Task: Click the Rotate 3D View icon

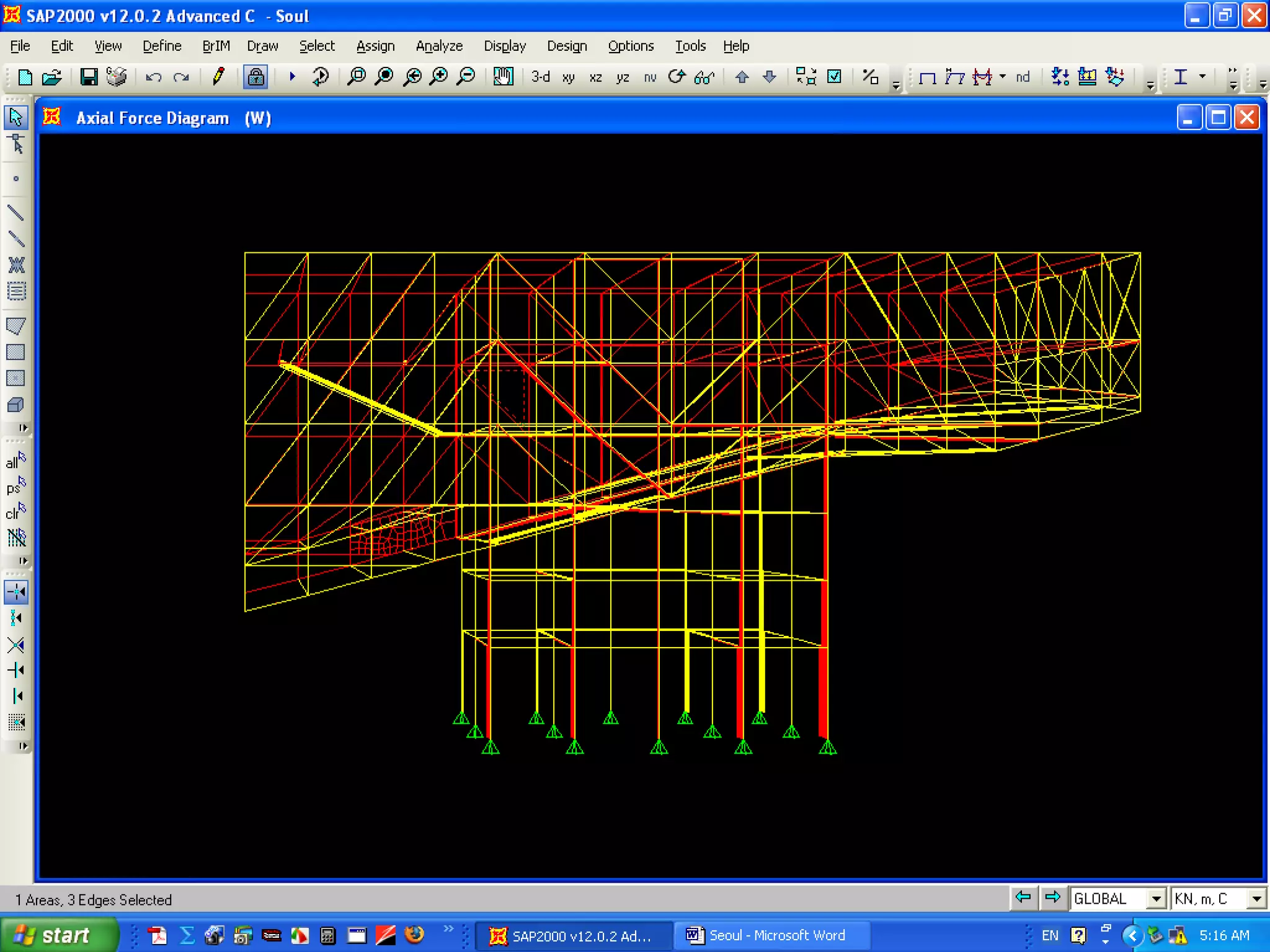Action: coord(677,77)
